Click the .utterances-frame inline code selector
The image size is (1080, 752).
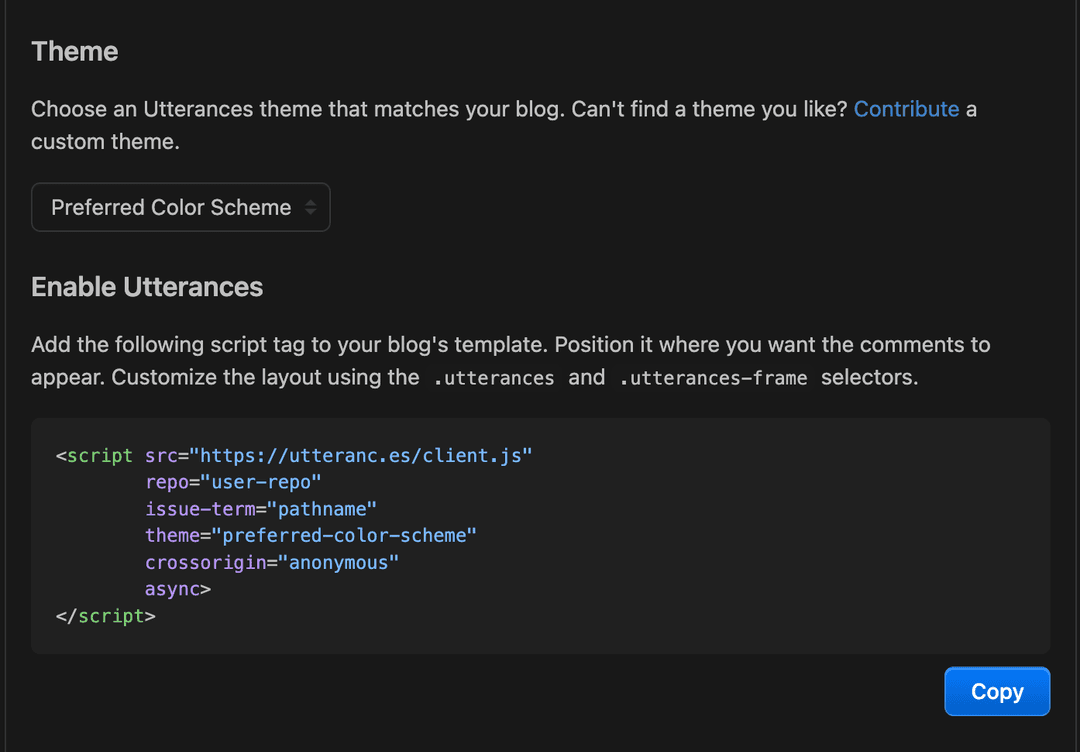[713, 377]
